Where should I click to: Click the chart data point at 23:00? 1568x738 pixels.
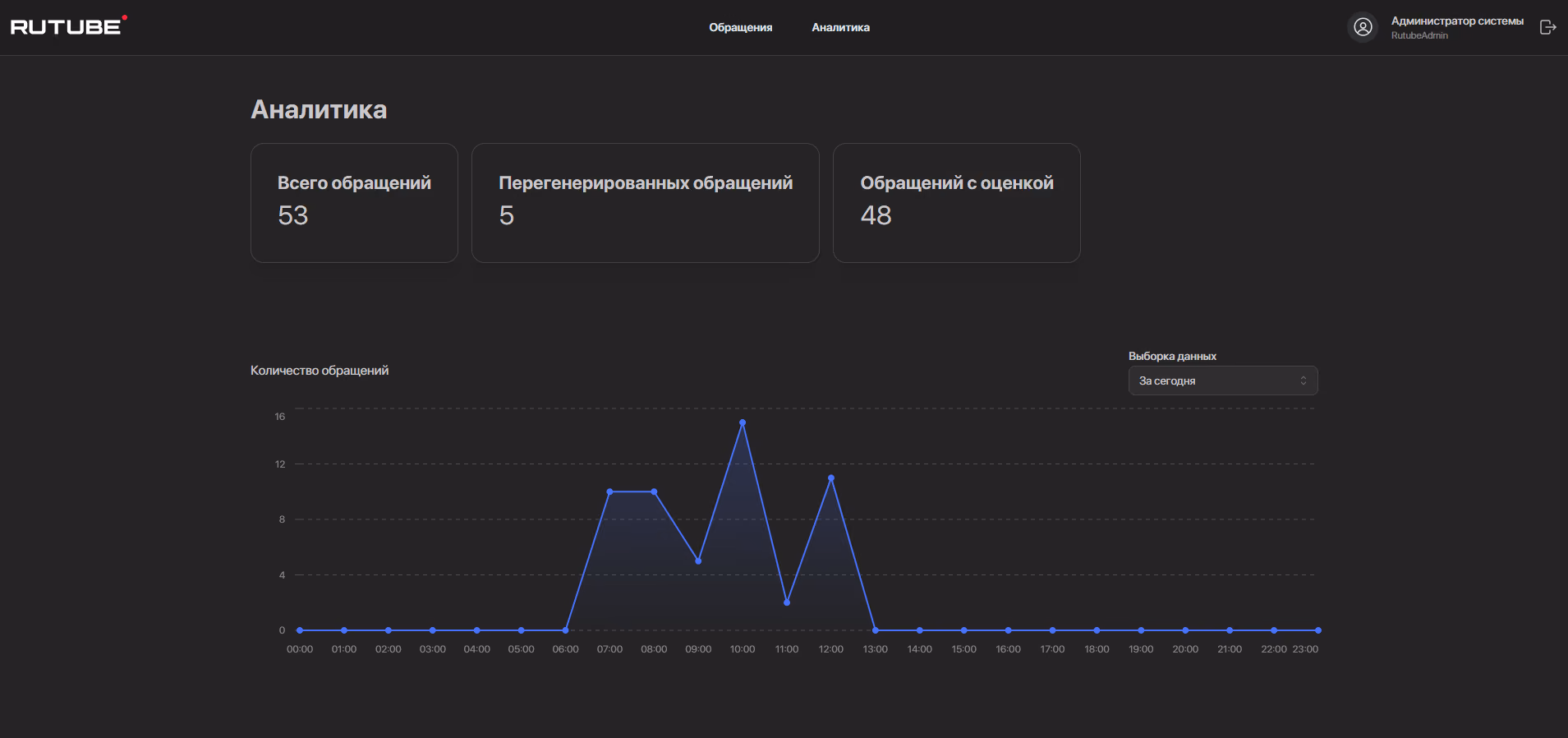tap(1318, 630)
